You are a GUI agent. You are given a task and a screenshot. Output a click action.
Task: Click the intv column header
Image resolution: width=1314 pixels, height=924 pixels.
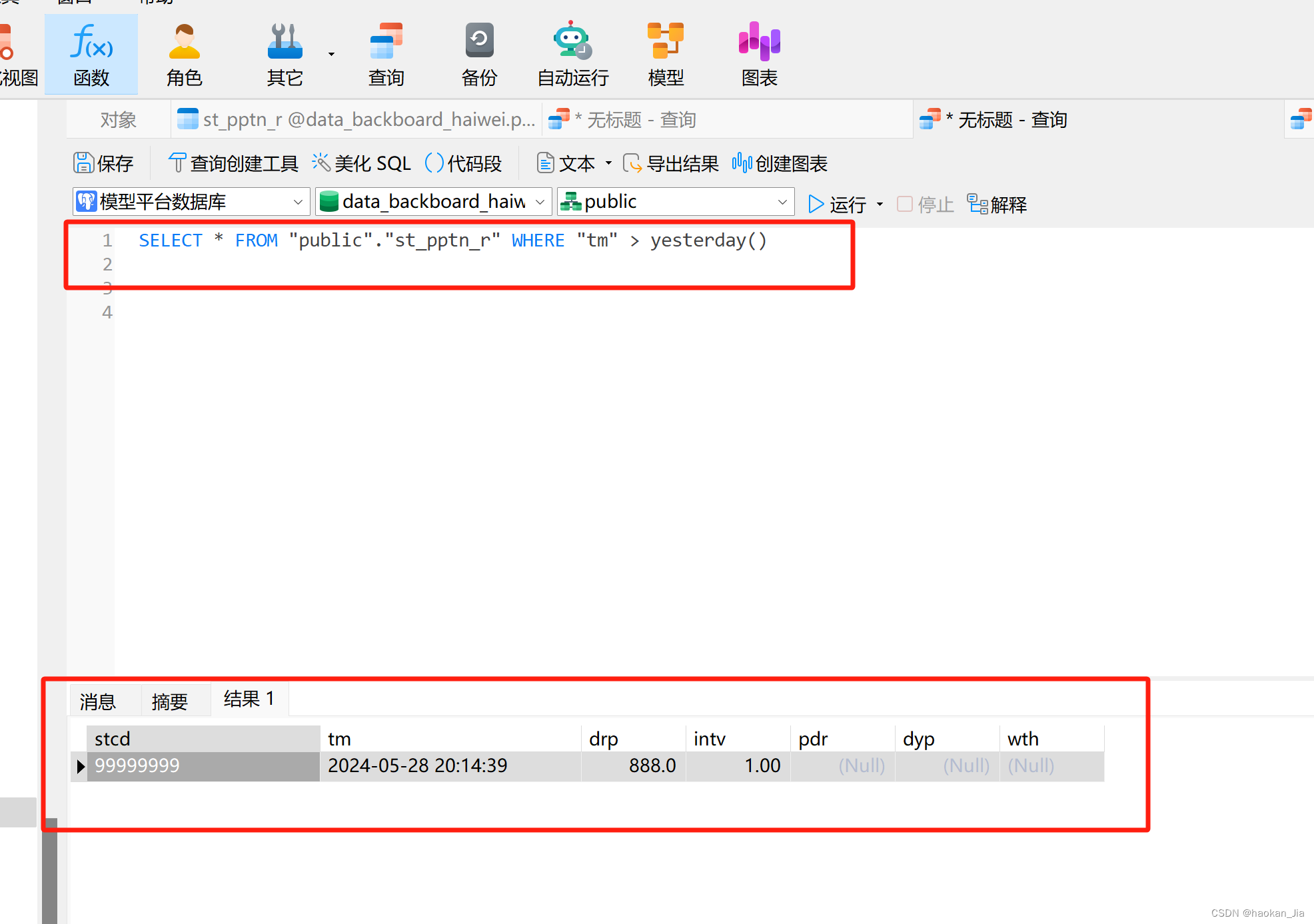738,739
